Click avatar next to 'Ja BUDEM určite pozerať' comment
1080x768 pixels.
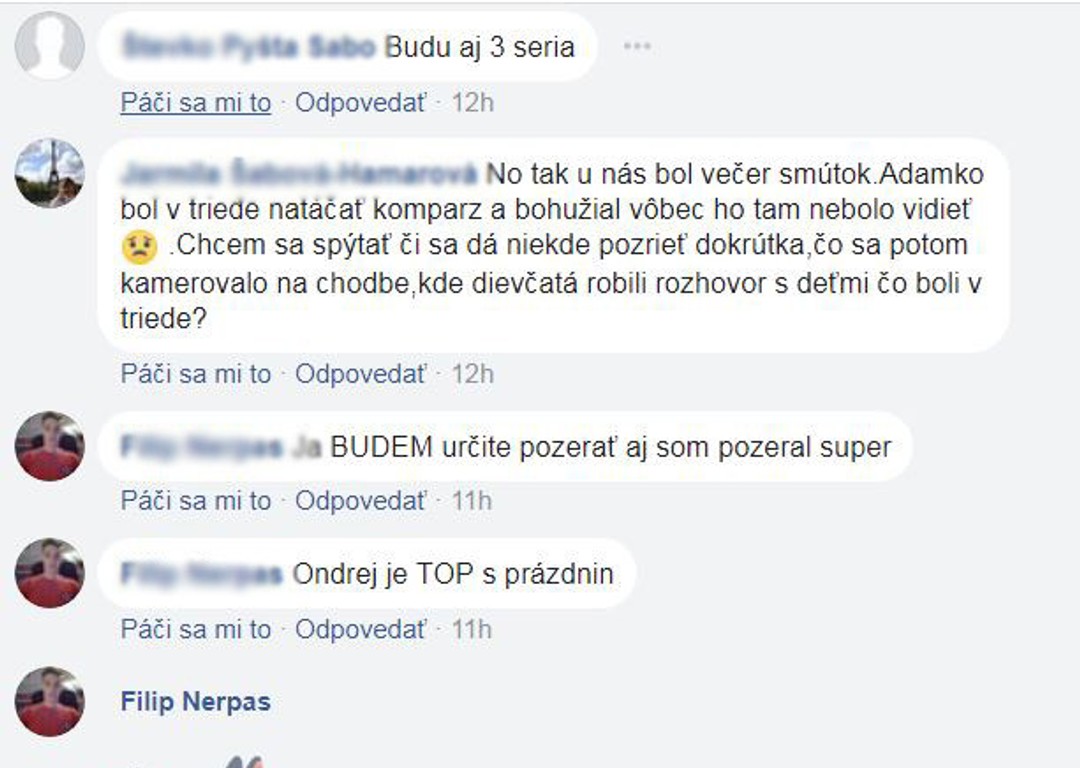click(50, 446)
